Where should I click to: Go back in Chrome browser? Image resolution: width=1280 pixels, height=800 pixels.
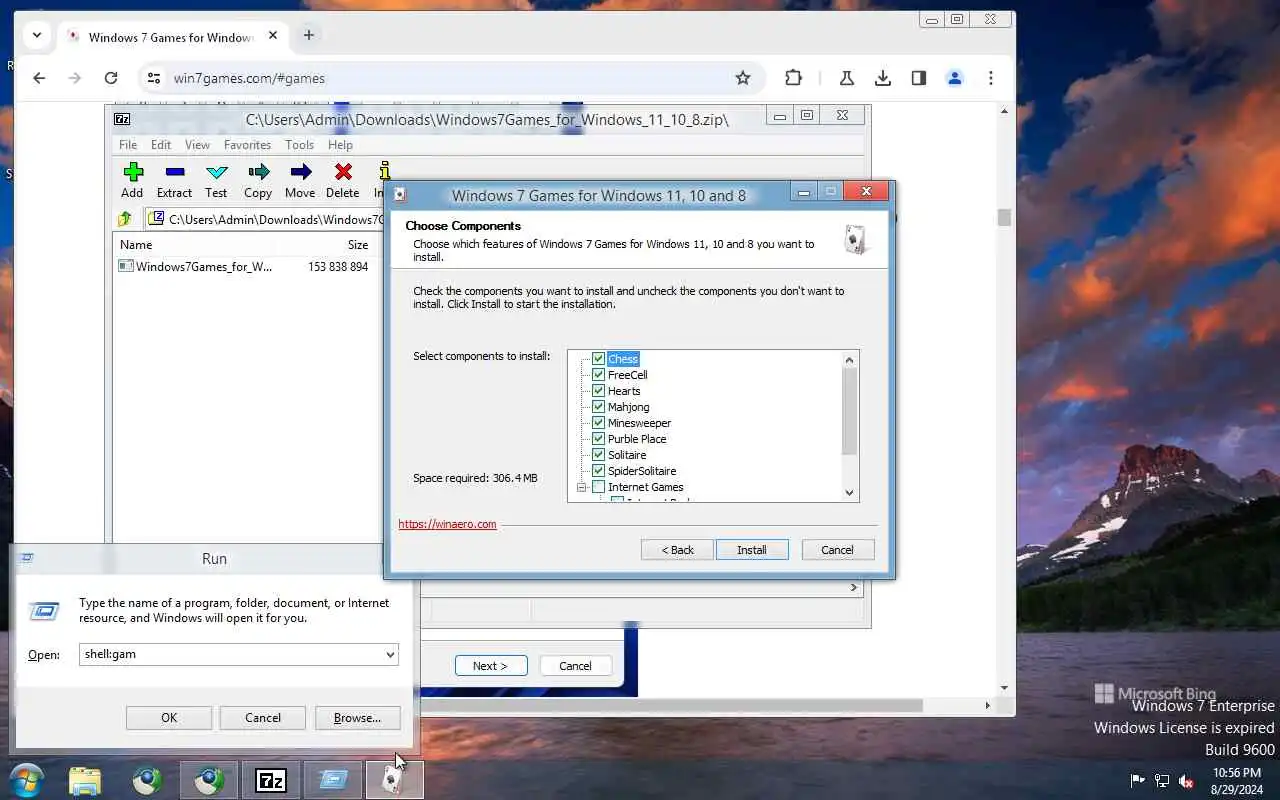point(39,78)
